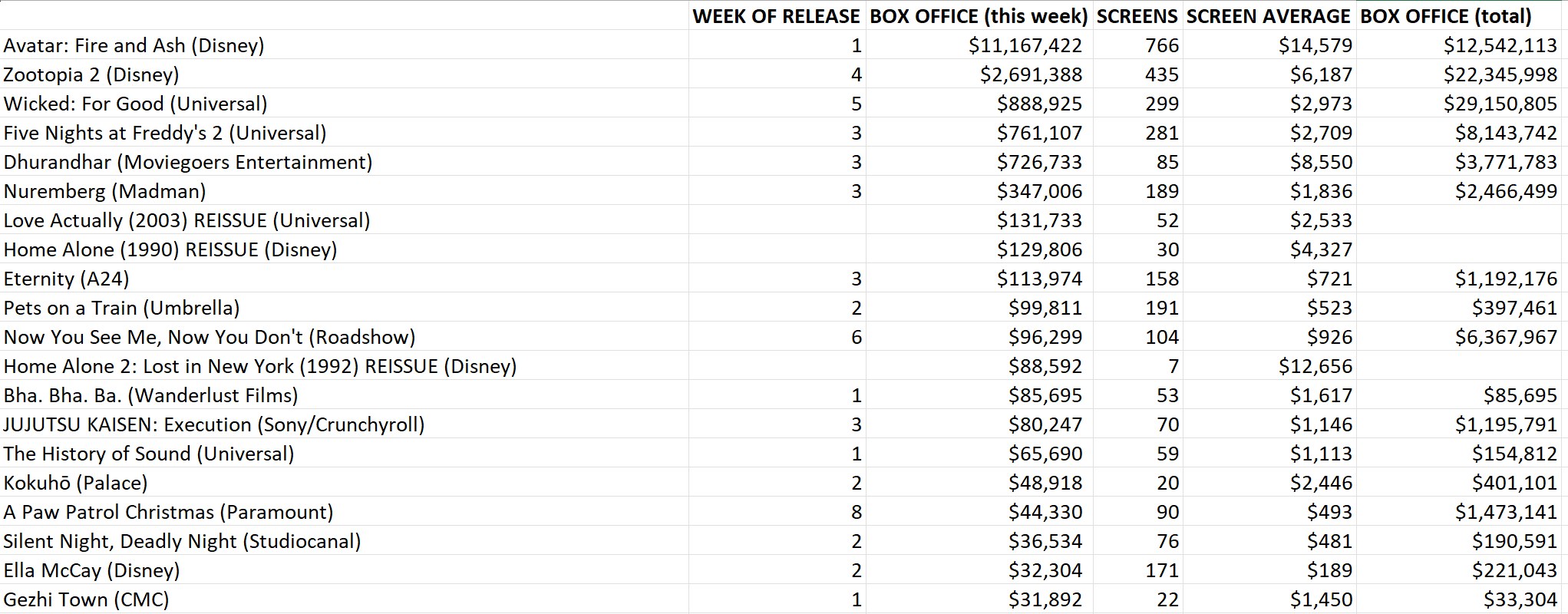Select the SCREEN AVERAGE header cell

pos(1268,16)
